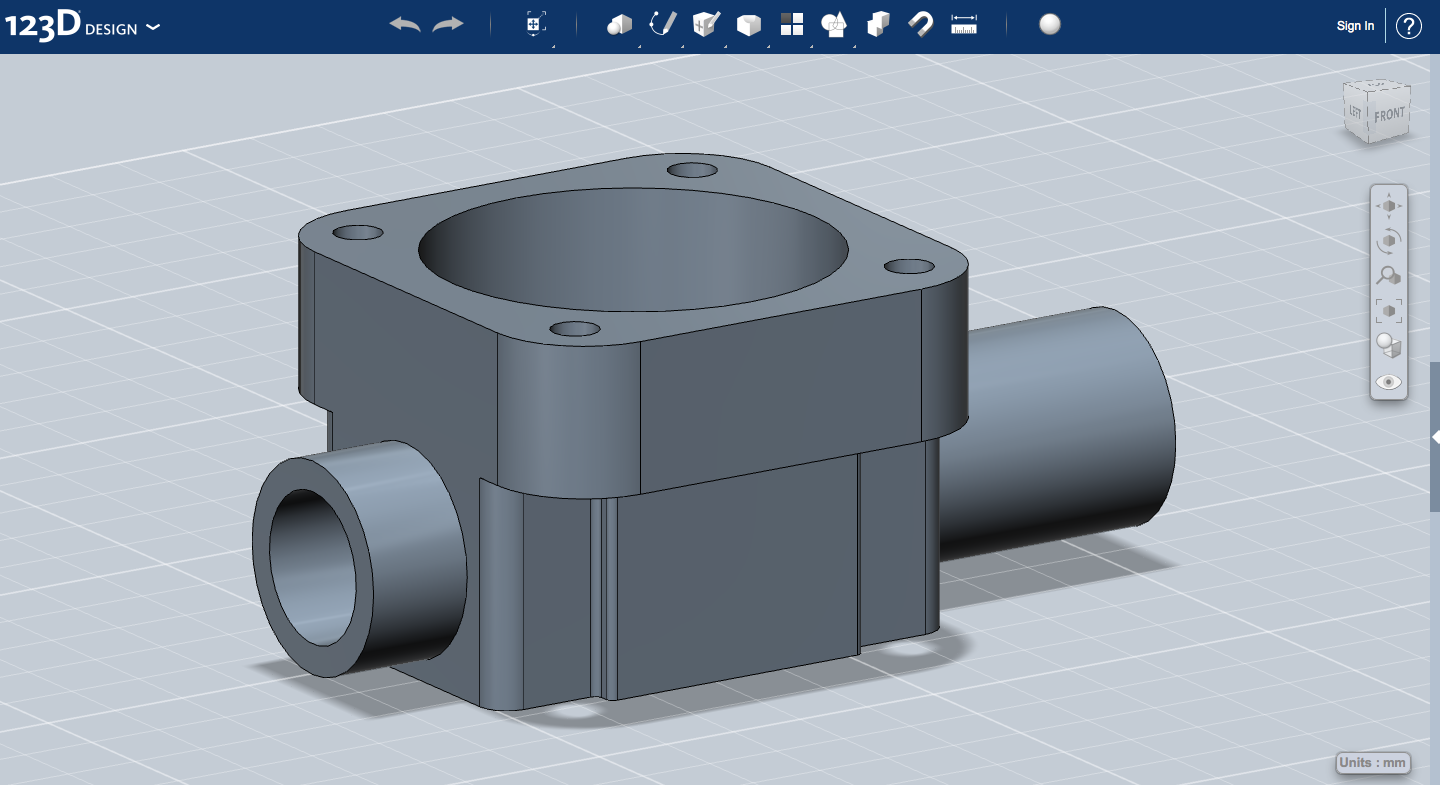This screenshot has width=1440, height=785.
Task: Select the Measure ruler tool
Action: click(x=964, y=25)
